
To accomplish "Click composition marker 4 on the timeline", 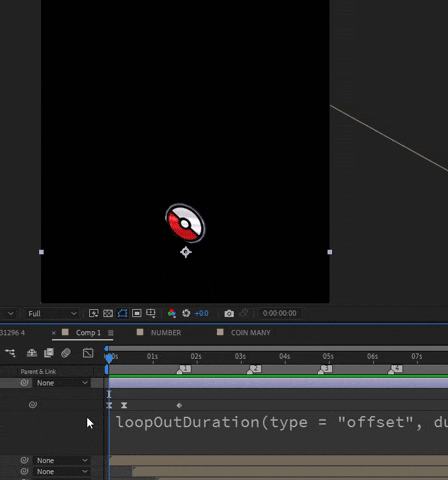I will (395, 369).
